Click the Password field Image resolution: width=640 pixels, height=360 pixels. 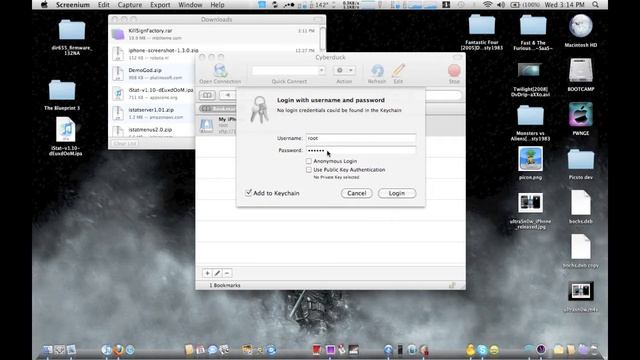(361, 151)
